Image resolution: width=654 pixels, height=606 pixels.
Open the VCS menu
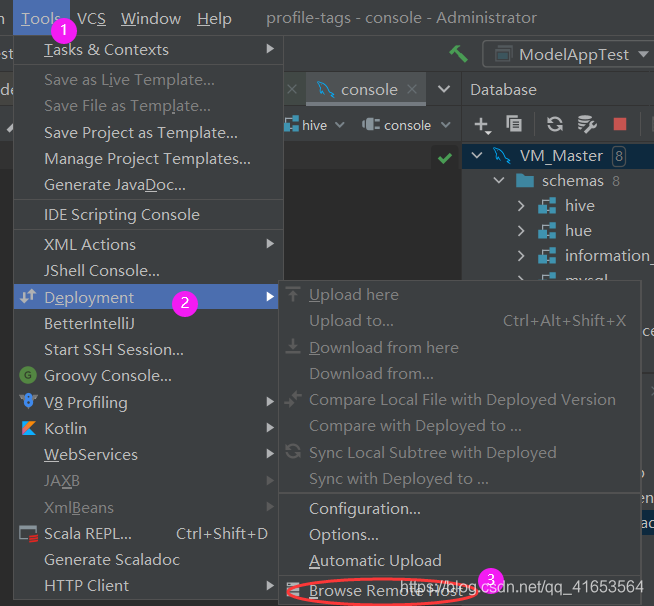click(91, 18)
